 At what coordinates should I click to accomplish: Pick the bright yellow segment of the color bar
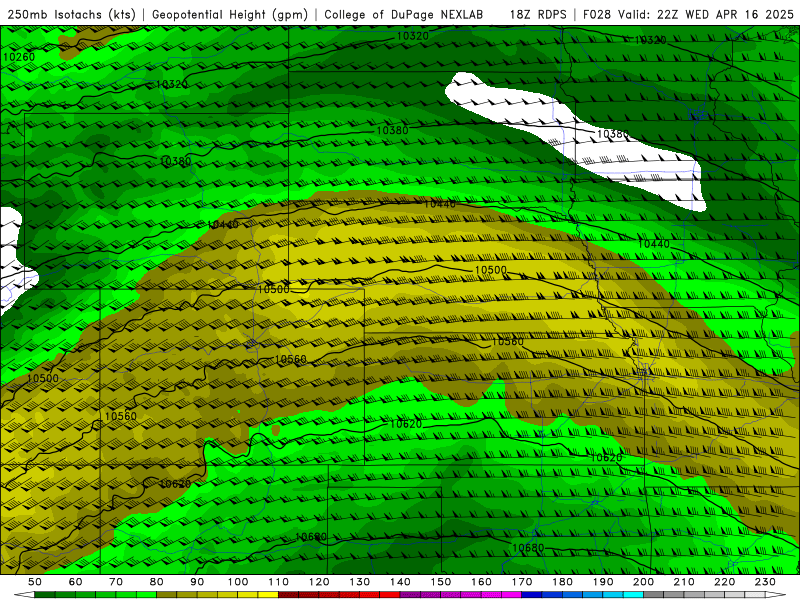tap(268, 594)
